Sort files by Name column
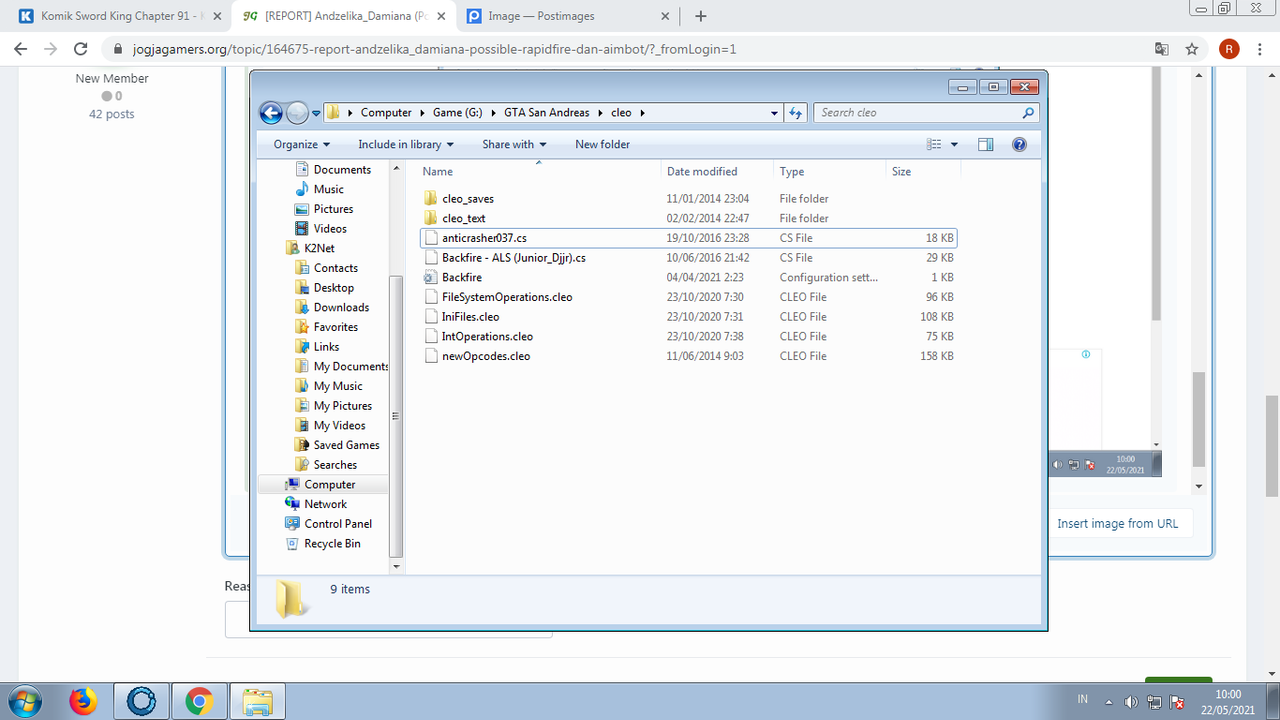 pyautogui.click(x=539, y=172)
